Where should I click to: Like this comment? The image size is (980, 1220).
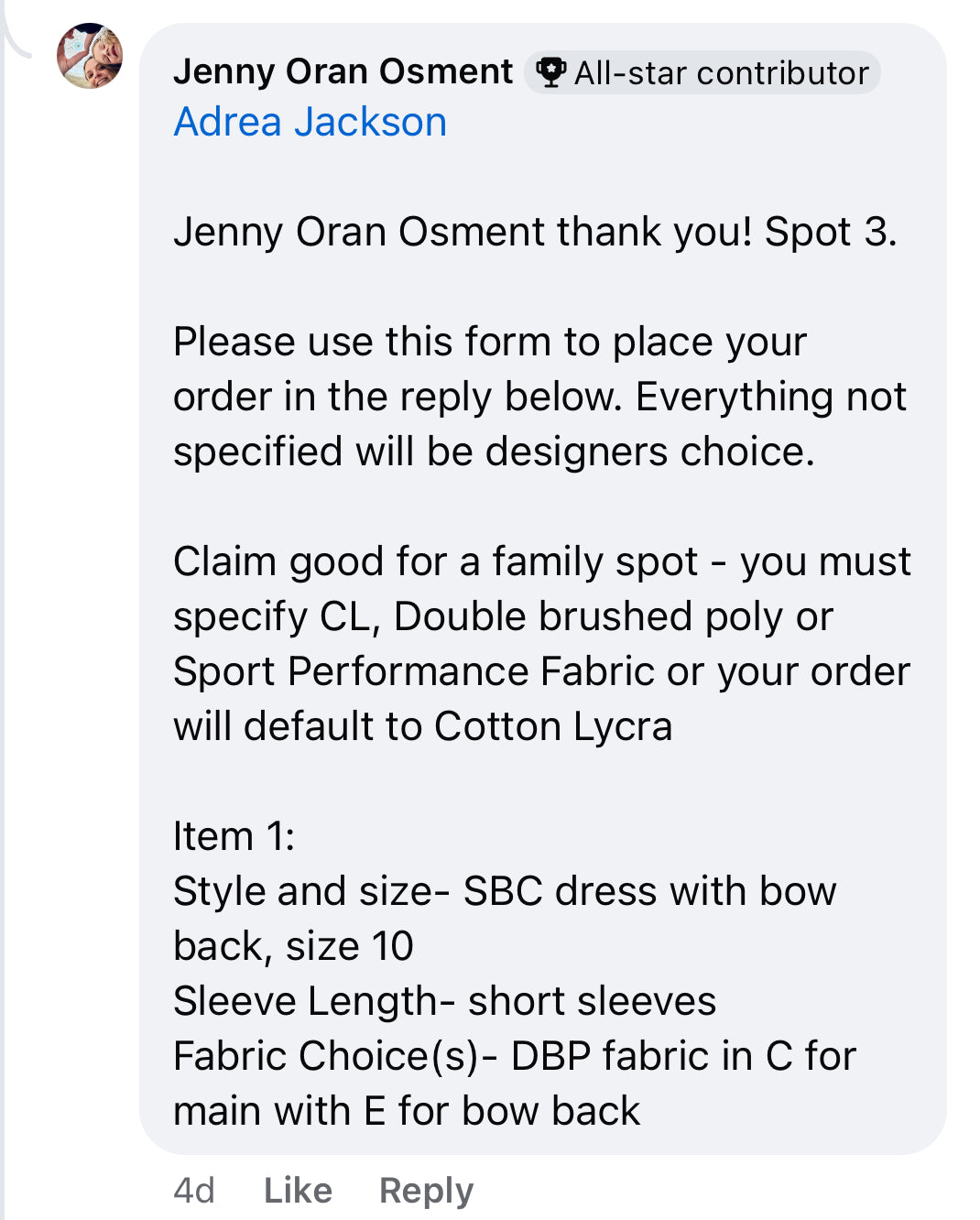(298, 1190)
